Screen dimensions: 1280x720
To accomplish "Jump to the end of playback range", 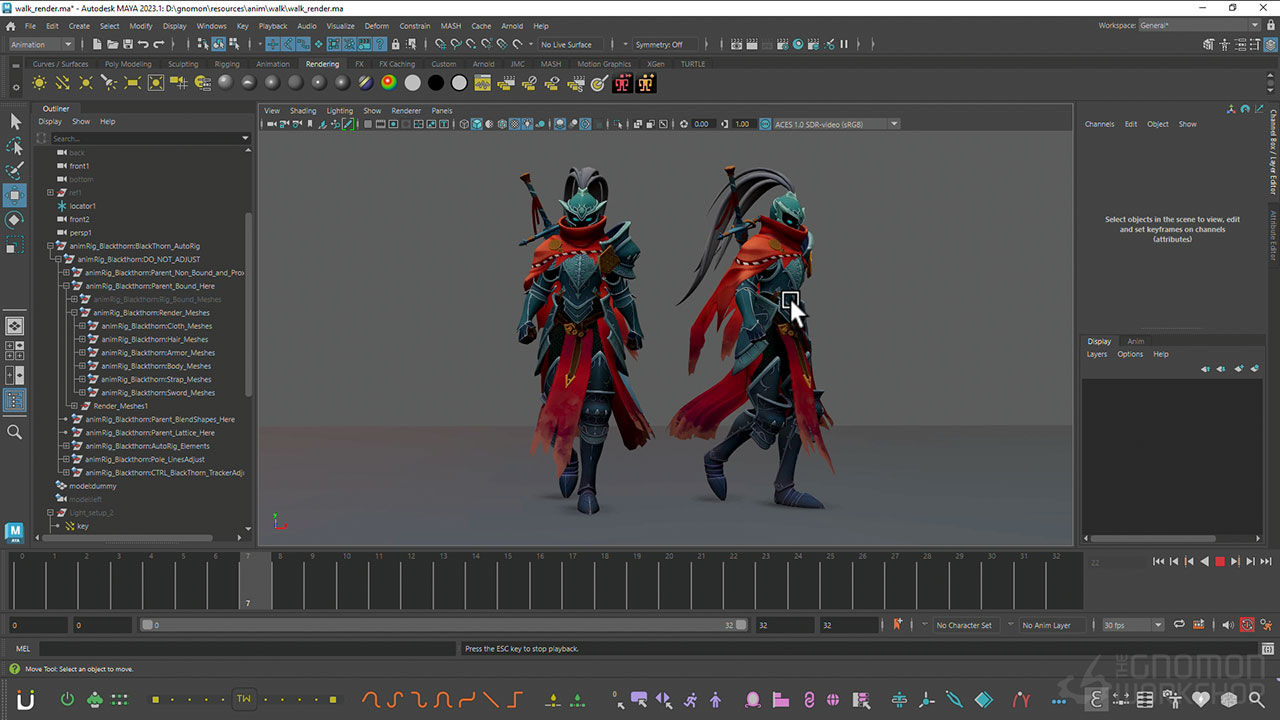I will (1266, 562).
